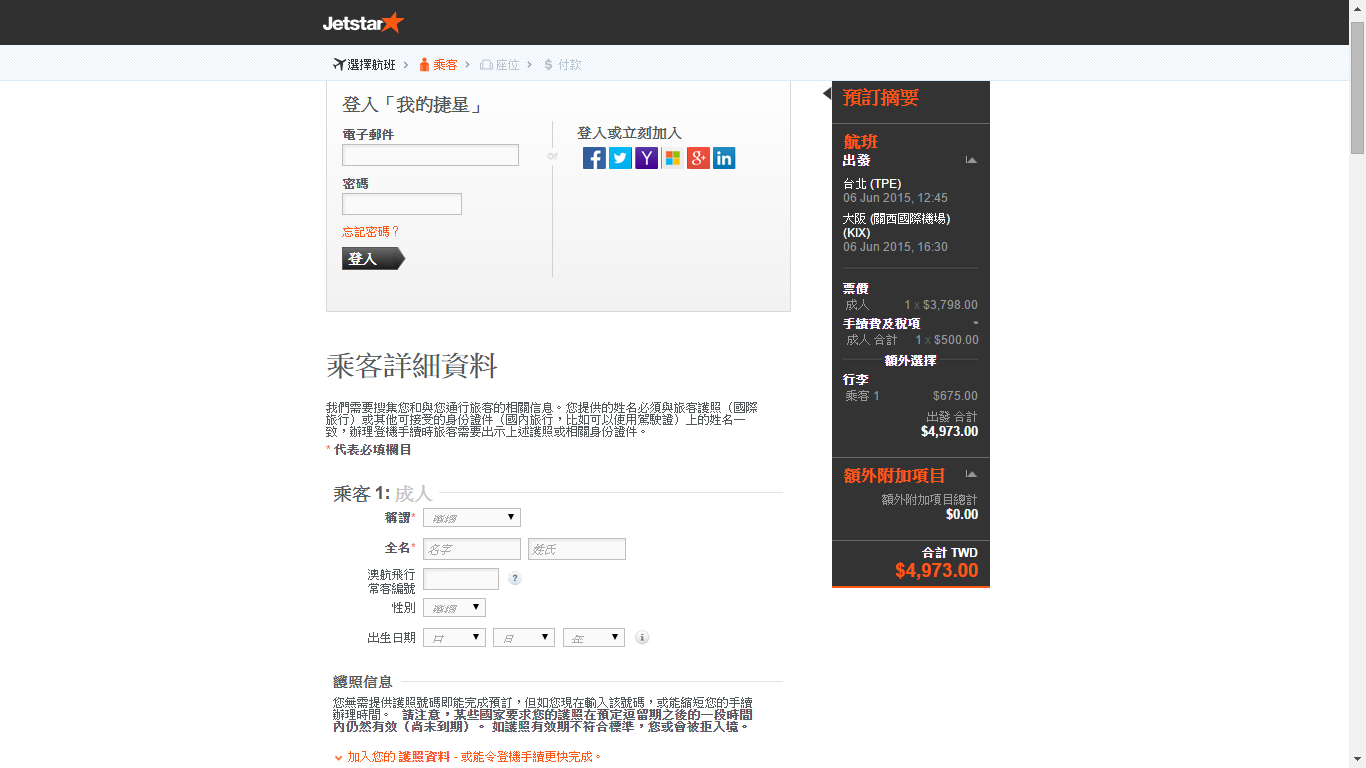Viewport: 1366px width, 768px height.
Task: Click the 姓氏 last name field
Action: click(577, 549)
